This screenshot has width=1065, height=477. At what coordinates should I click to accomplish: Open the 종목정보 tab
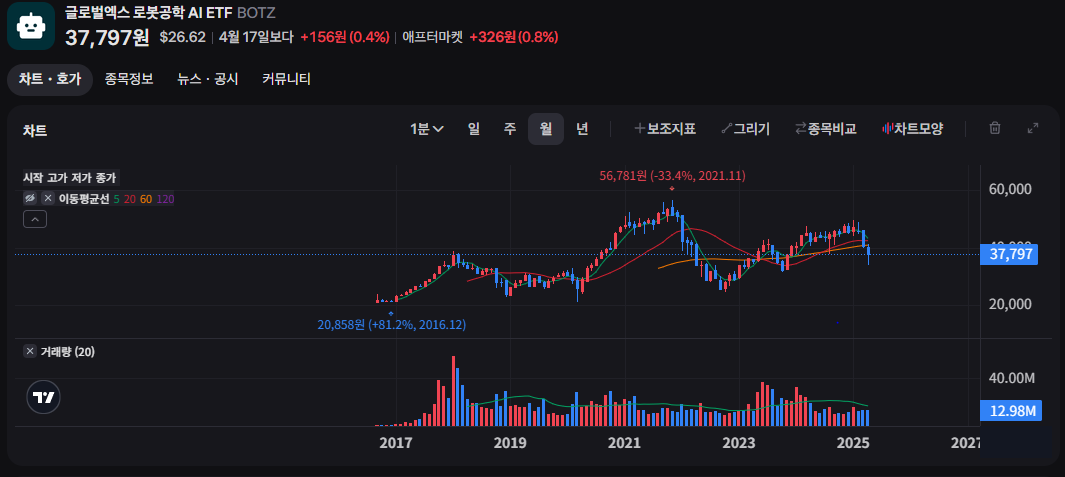(x=129, y=80)
